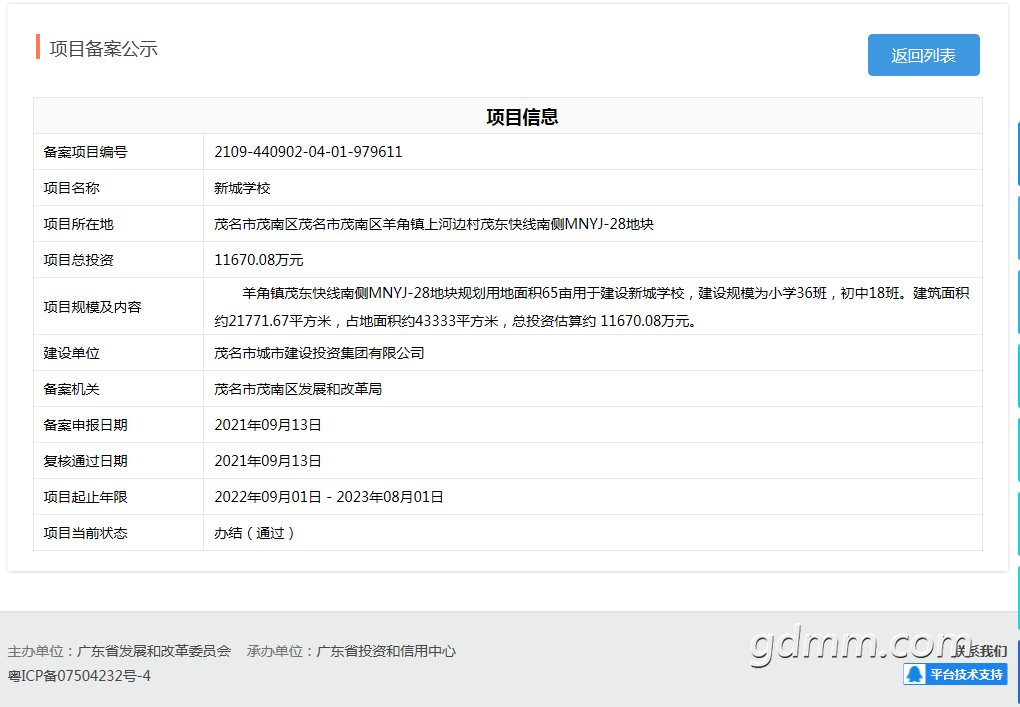Open the 联系我们 link
The height and width of the screenshot is (707, 1020).
pos(982,651)
